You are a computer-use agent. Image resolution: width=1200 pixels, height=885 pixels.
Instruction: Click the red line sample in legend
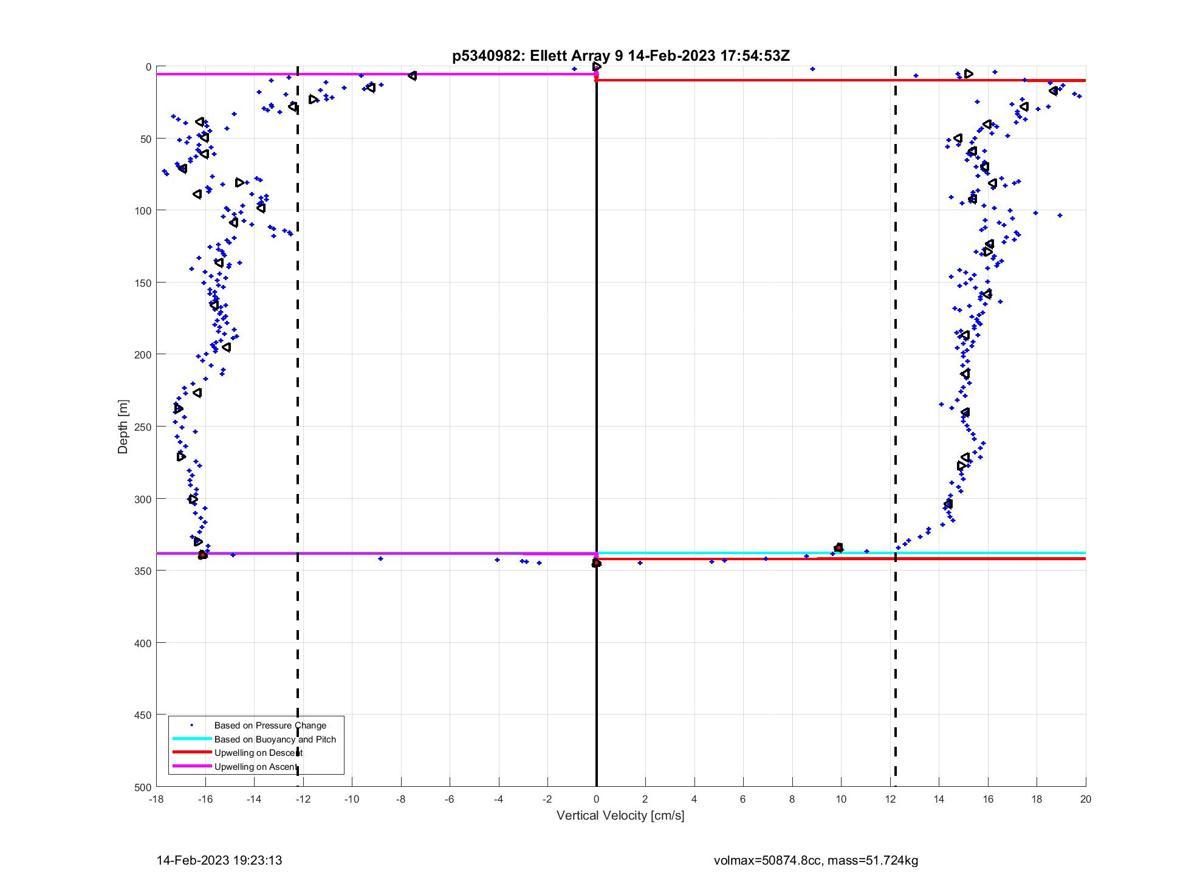click(x=191, y=752)
